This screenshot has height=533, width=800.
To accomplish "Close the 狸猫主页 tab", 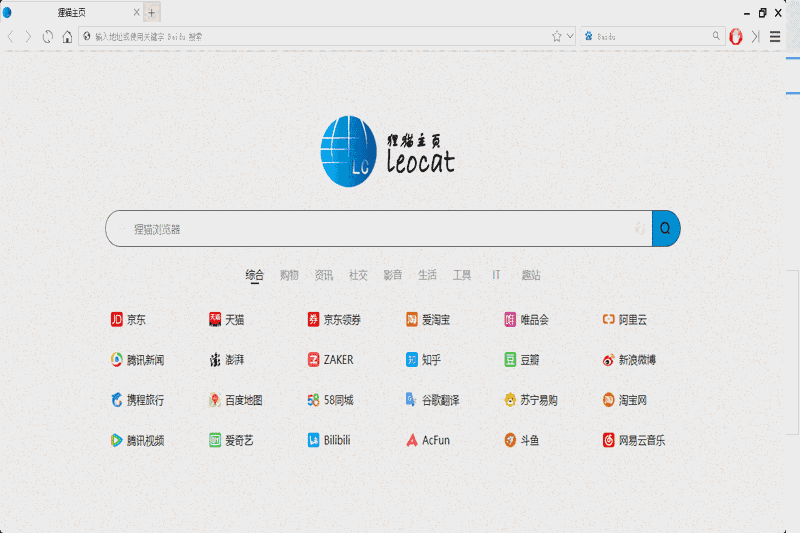I will click(136, 12).
